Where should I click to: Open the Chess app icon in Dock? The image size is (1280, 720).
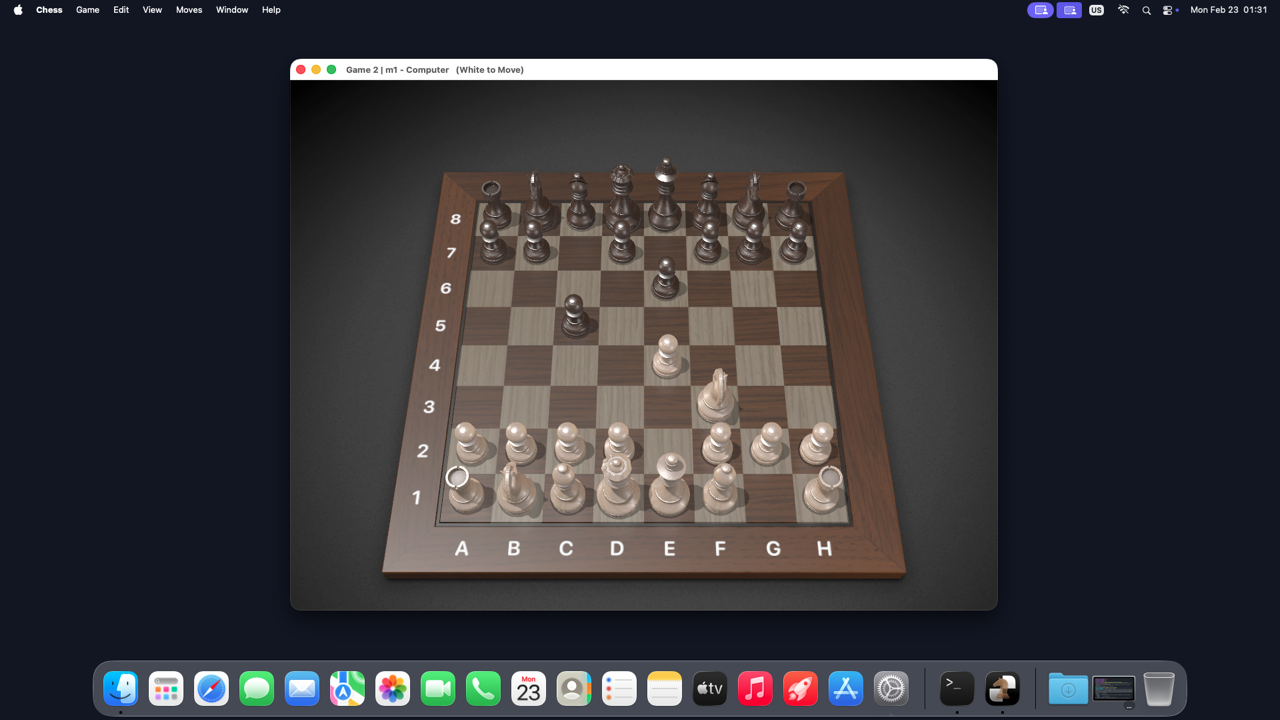tap(1002, 689)
